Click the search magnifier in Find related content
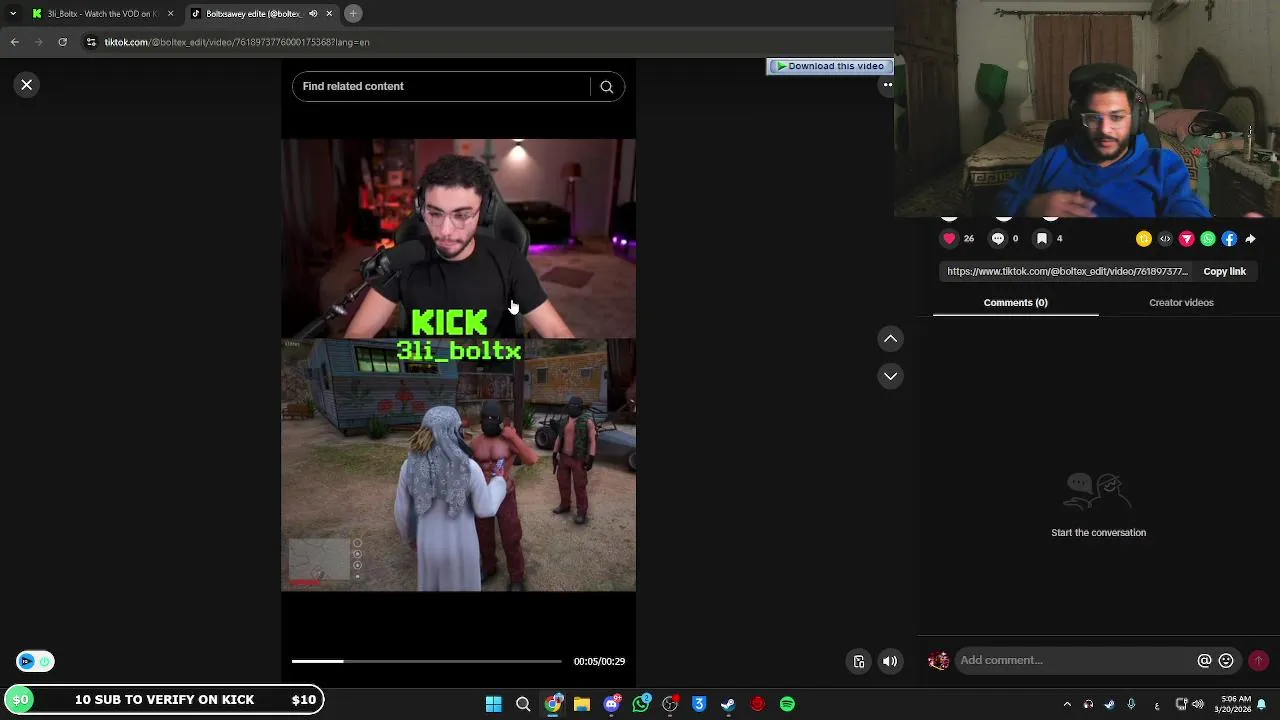The width and height of the screenshot is (1280, 720). click(x=607, y=87)
